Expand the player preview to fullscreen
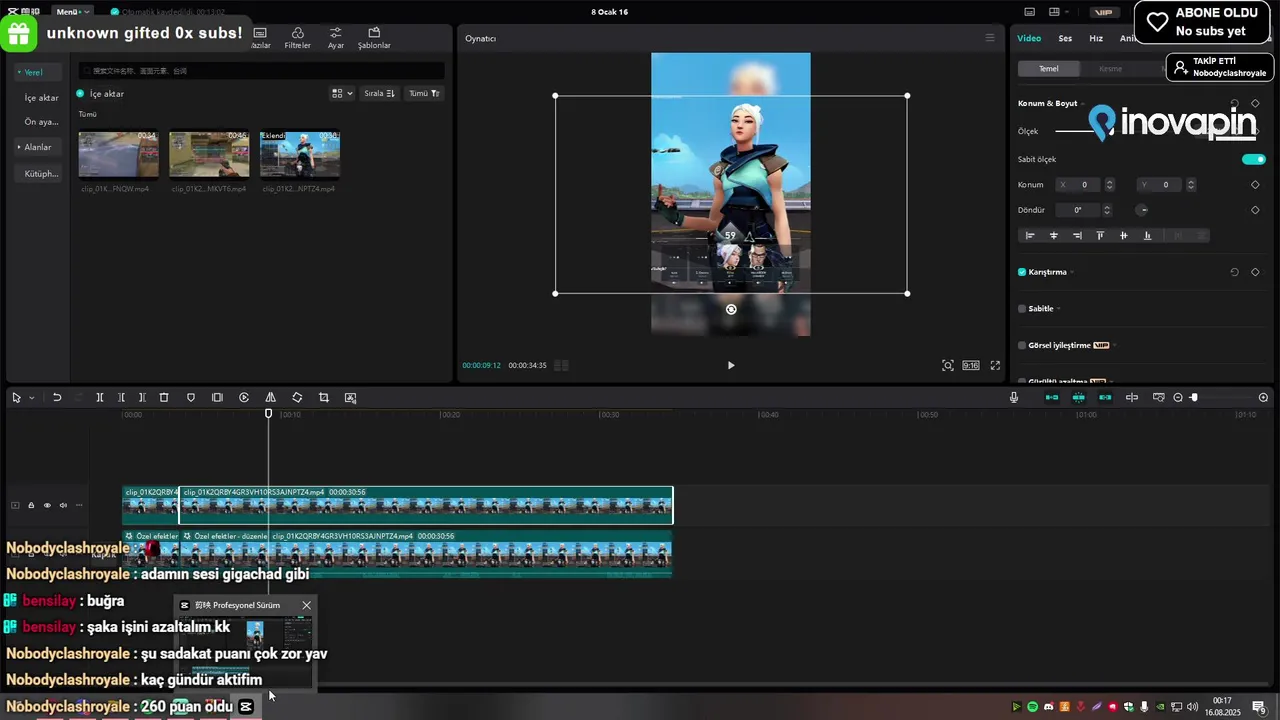 point(995,366)
